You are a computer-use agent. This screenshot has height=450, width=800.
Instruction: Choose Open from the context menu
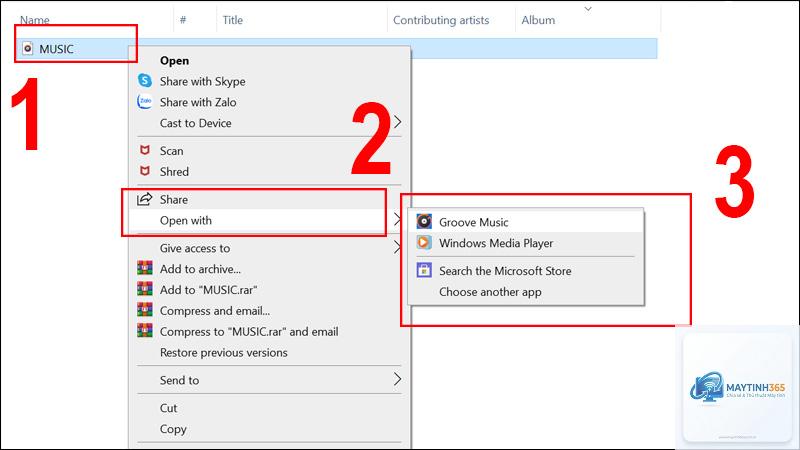pyautogui.click(x=174, y=60)
